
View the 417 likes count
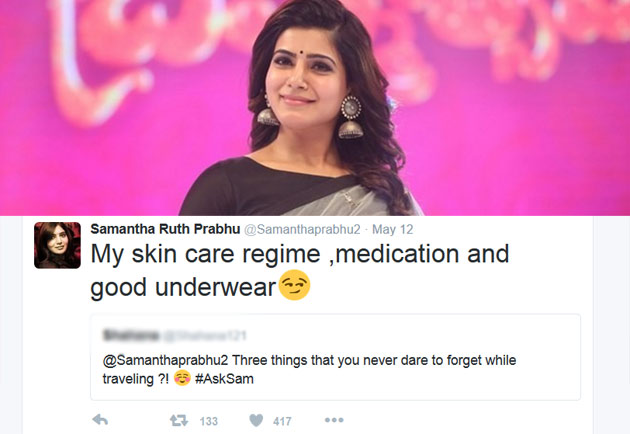coord(282,421)
